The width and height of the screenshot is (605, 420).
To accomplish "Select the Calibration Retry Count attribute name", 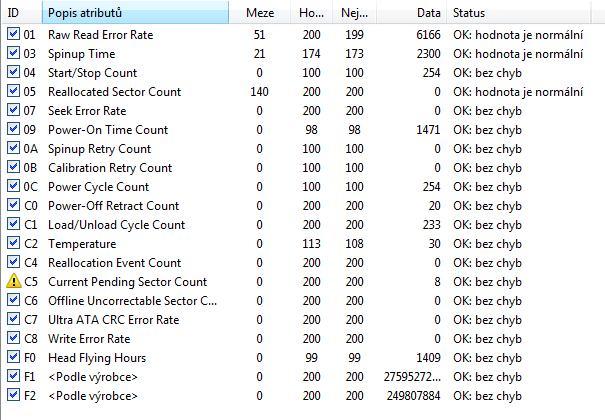I will pyautogui.click(x=110, y=168).
